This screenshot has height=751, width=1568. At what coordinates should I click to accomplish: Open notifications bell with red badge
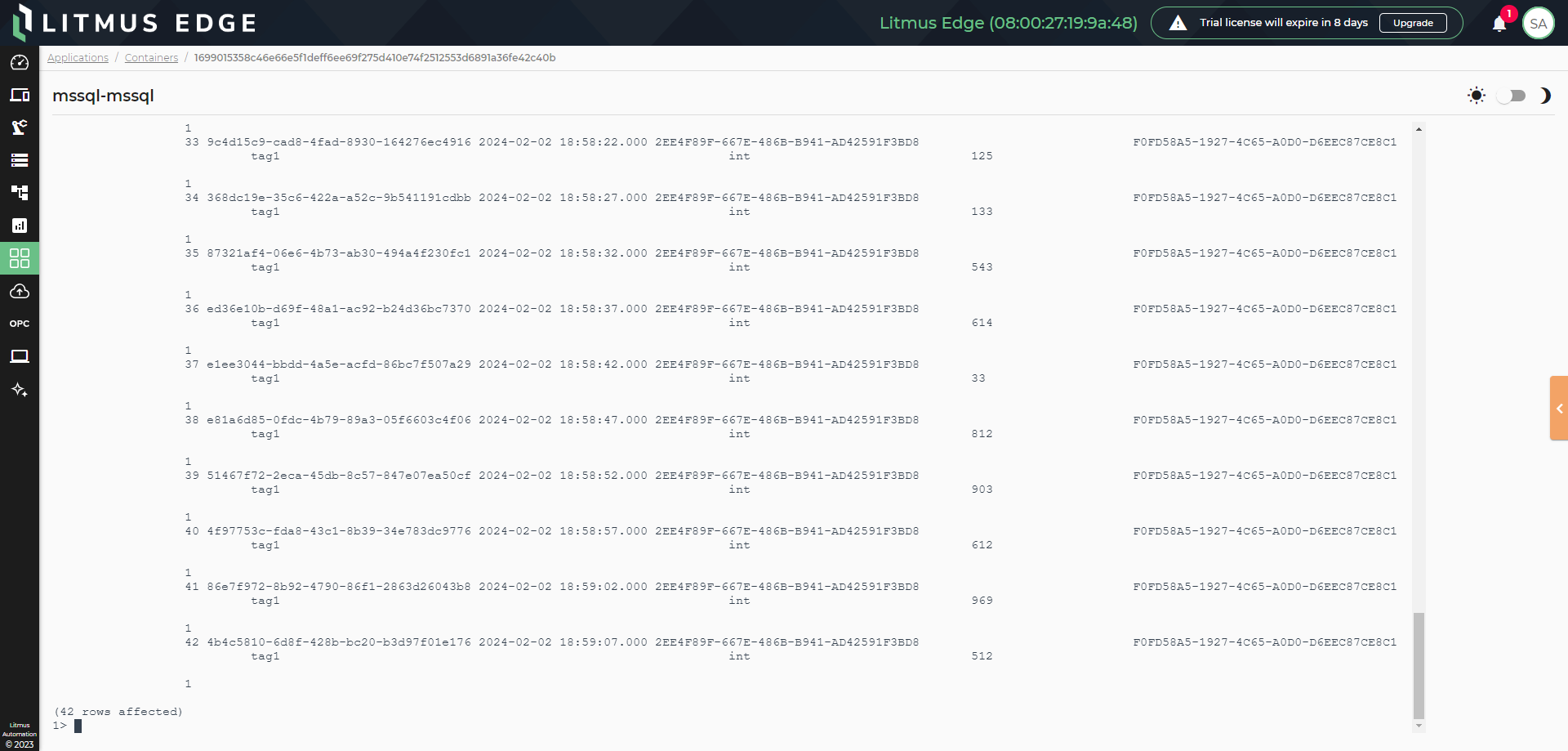point(1499,24)
